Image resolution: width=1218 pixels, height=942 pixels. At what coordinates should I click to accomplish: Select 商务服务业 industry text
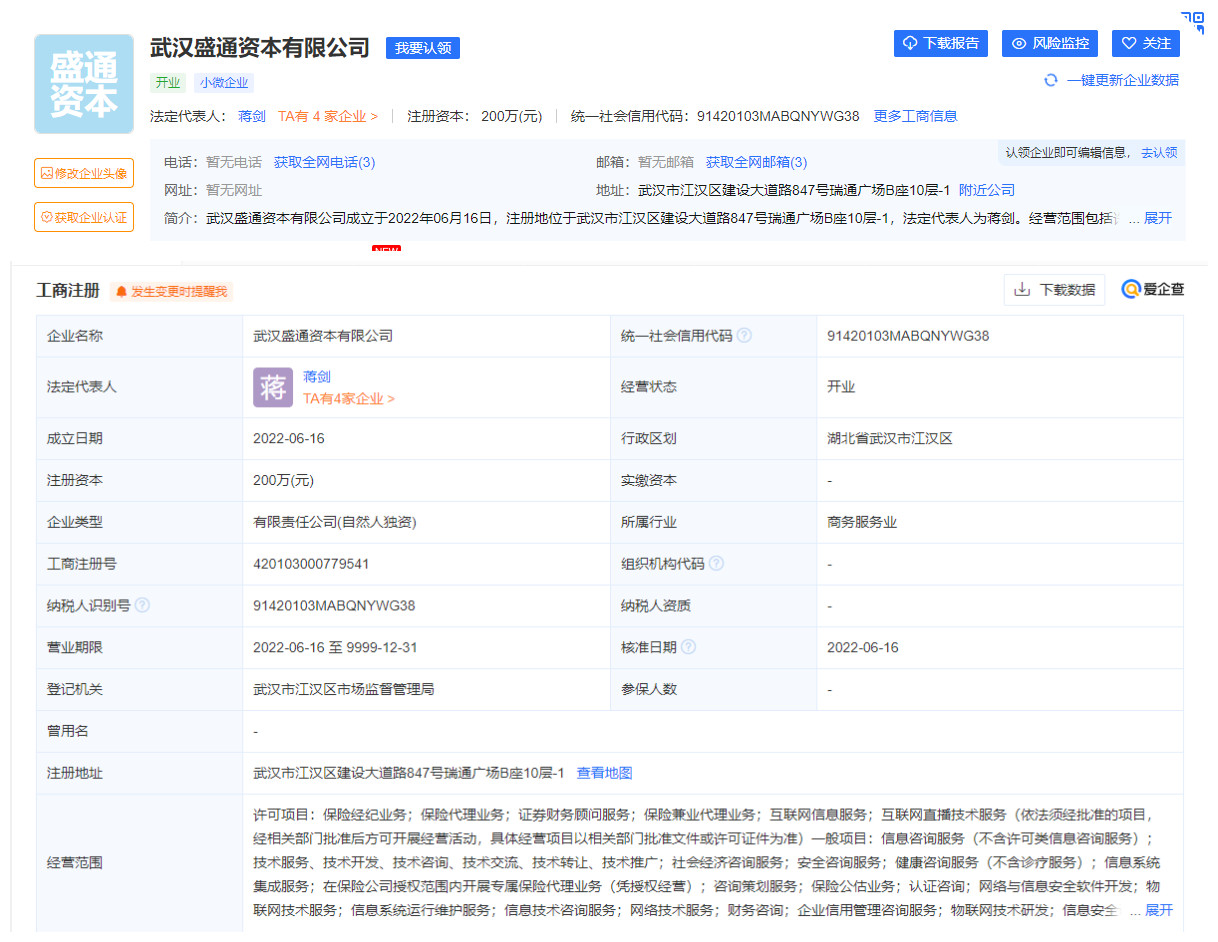click(x=862, y=522)
